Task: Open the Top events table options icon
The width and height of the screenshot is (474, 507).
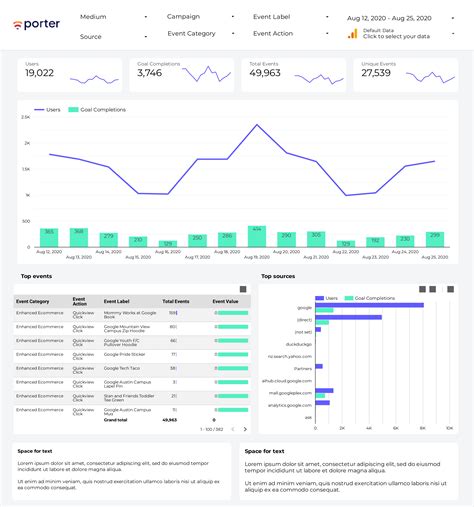Action: click(243, 289)
